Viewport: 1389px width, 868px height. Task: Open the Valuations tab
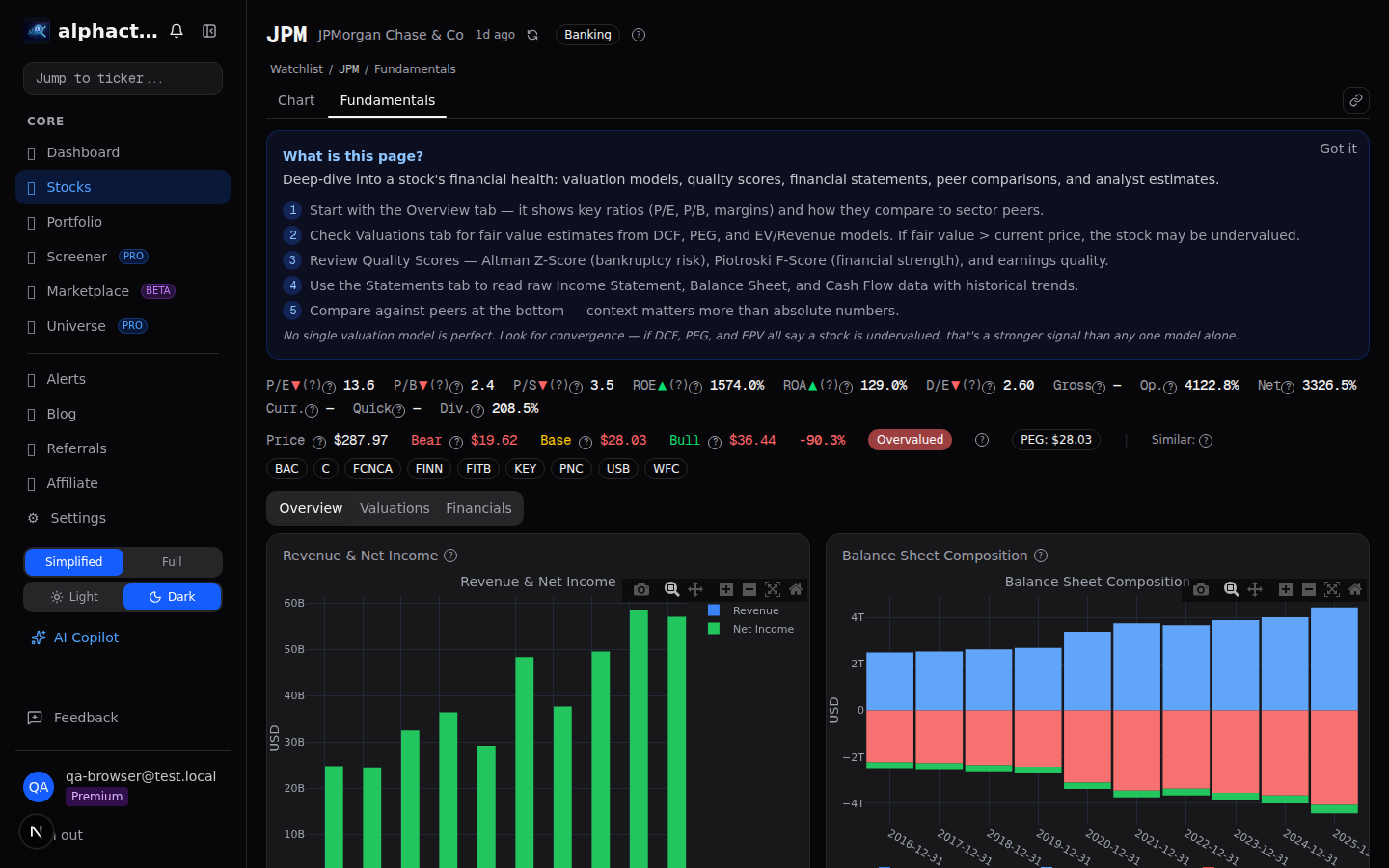coord(395,507)
